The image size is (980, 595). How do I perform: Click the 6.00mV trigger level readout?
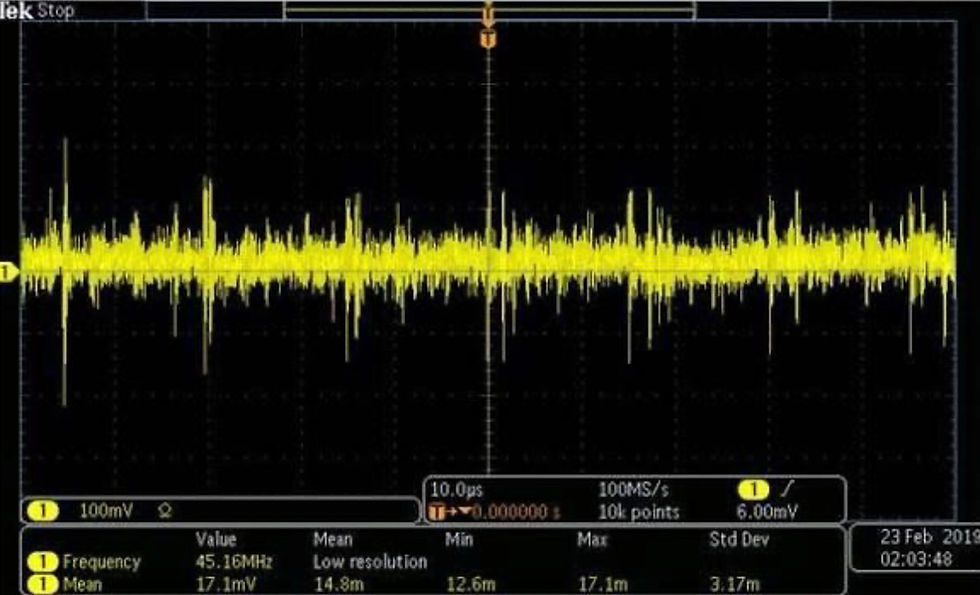click(767, 512)
